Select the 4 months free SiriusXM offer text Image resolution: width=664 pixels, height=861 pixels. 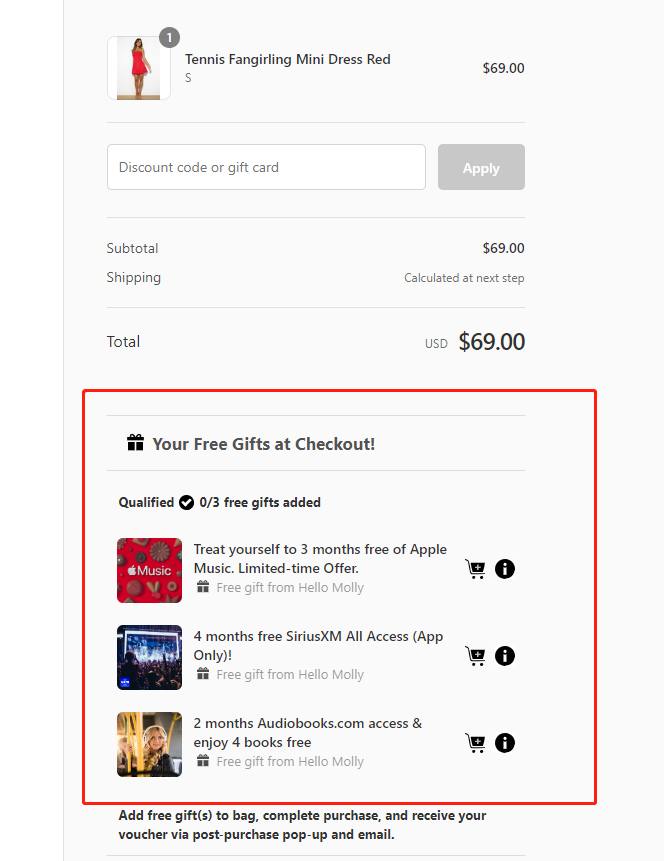(318, 645)
